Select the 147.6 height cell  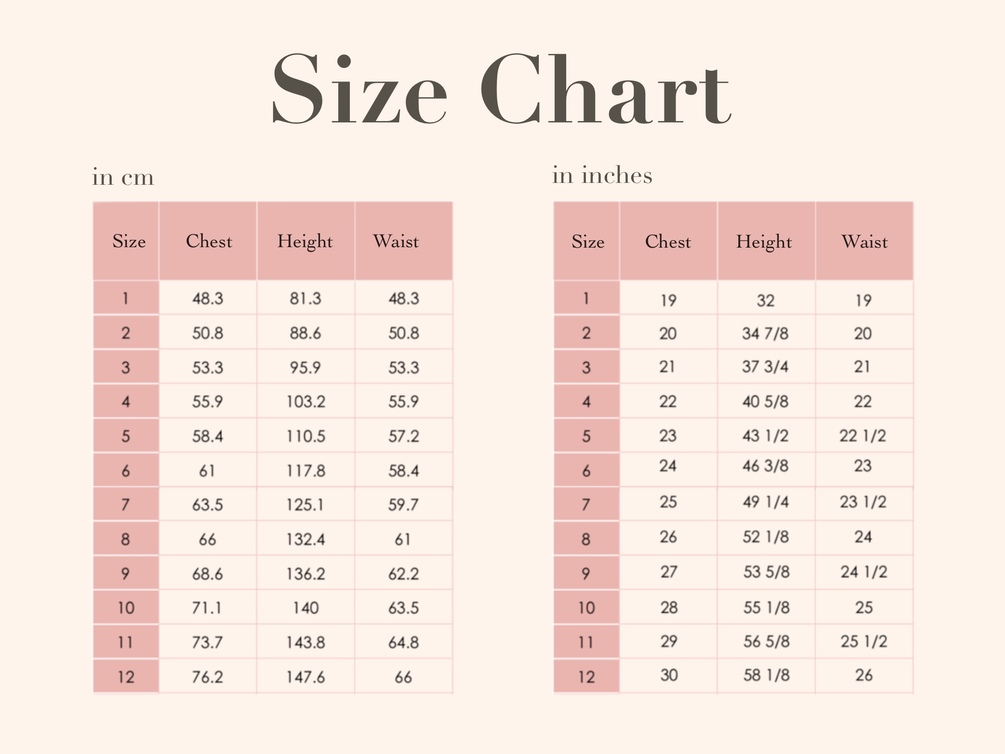(x=305, y=677)
